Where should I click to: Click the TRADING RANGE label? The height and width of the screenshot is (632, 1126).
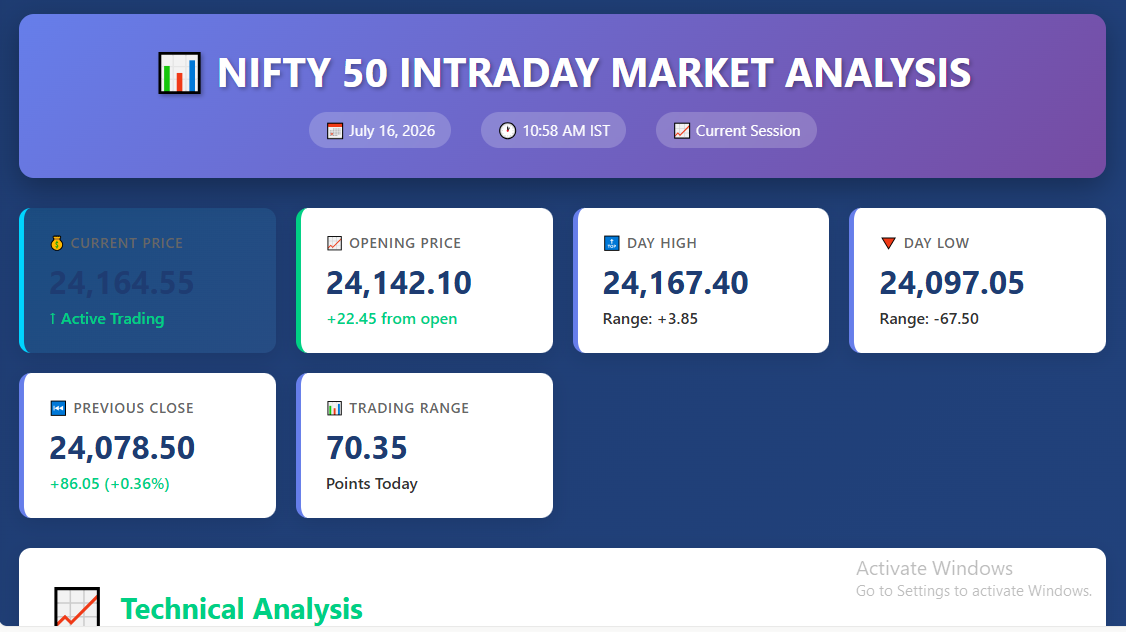[x=409, y=408]
